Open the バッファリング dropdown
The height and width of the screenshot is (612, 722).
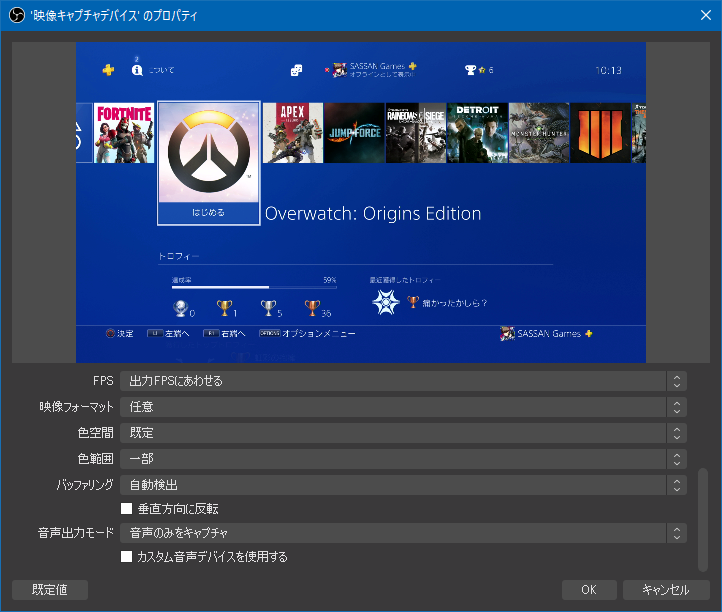403,485
